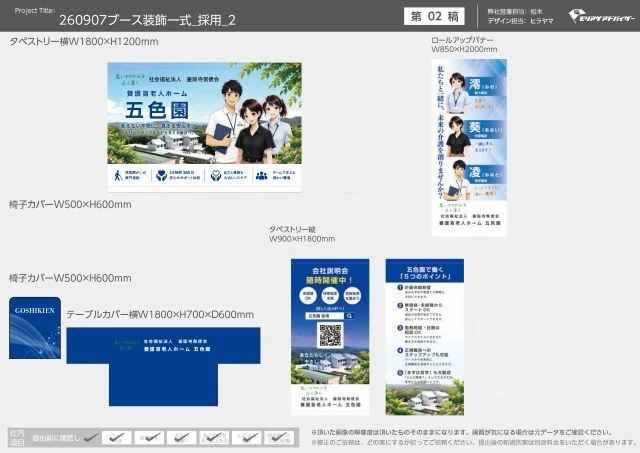The image size is (640, 453).
Task: Click the solid heart in hands icon
Action: click(162, 175)
